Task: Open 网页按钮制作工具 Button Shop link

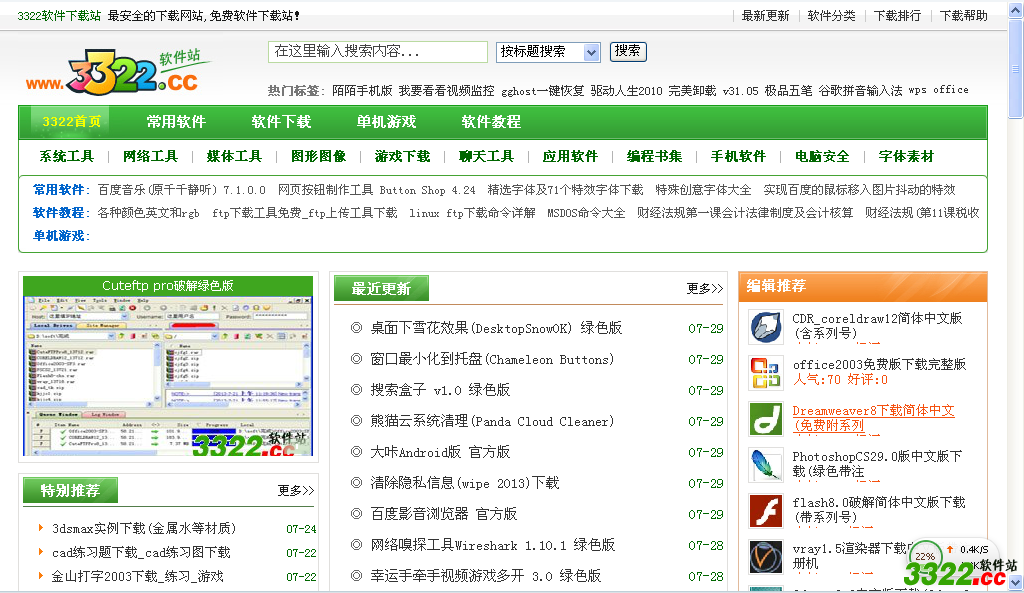Action: [377, 190]
